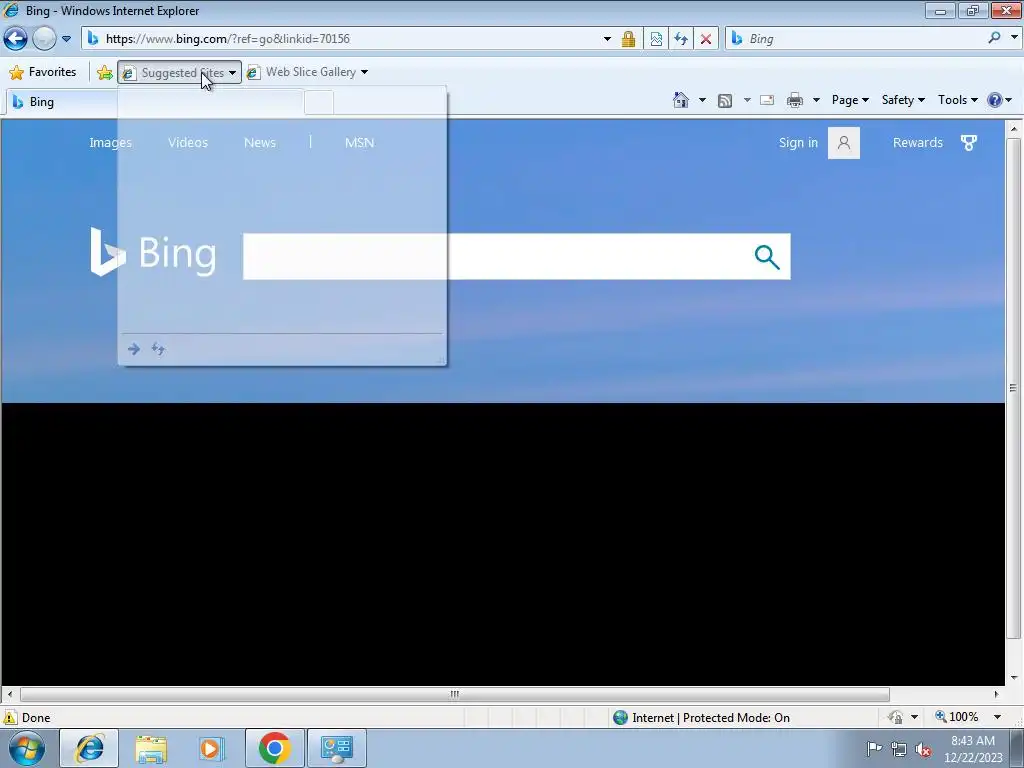The height and width of the screenshot is (768, 1024).
Task: Click the Action Center flag tray icon
Action: pos(874,748)
